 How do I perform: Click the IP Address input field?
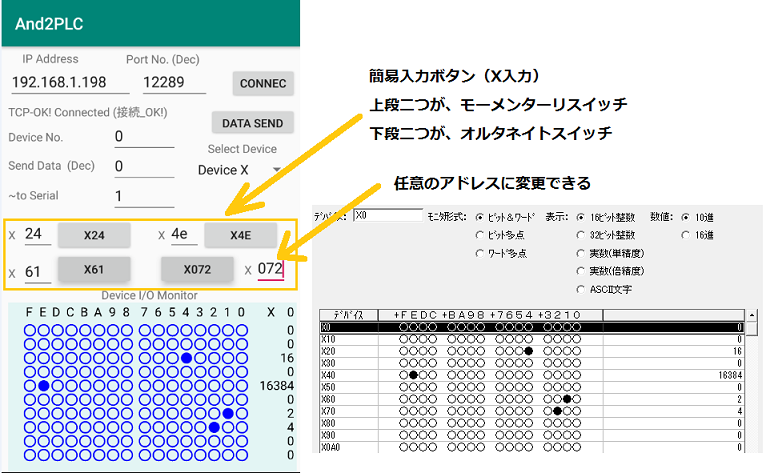point(58,83)
